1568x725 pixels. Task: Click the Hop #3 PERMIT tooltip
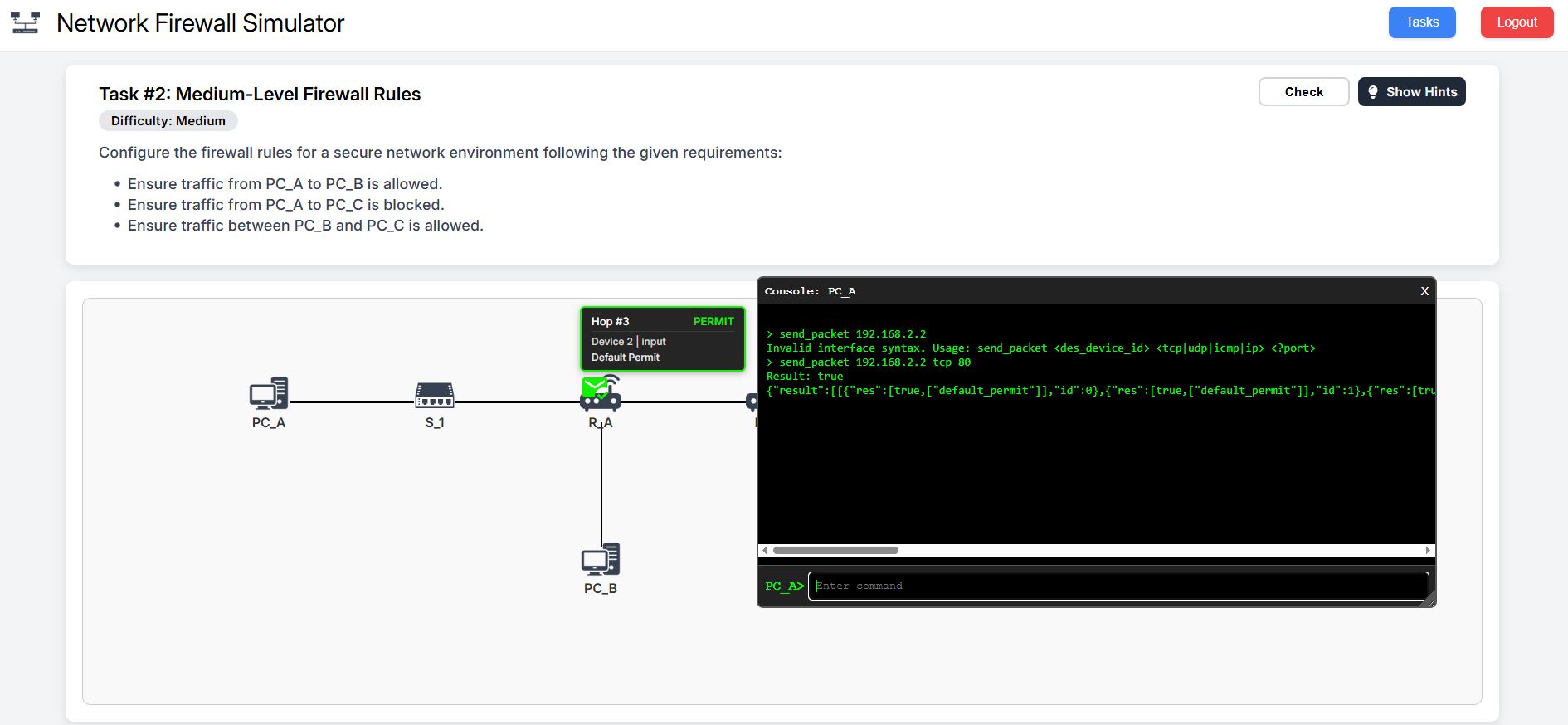pyautogui.click(x=662, y=338)
